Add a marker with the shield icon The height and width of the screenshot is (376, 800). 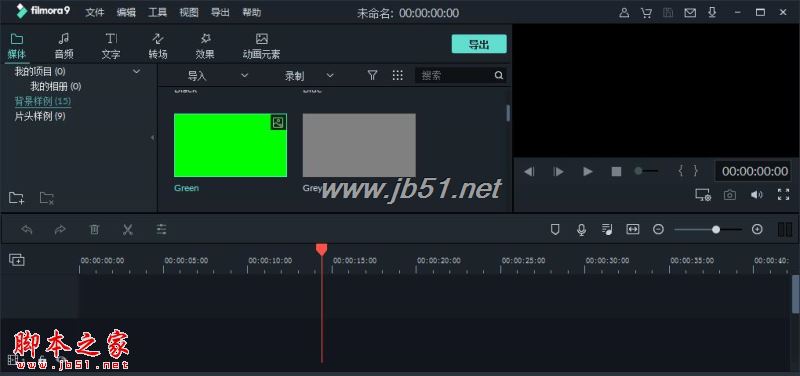coord(555,230)
